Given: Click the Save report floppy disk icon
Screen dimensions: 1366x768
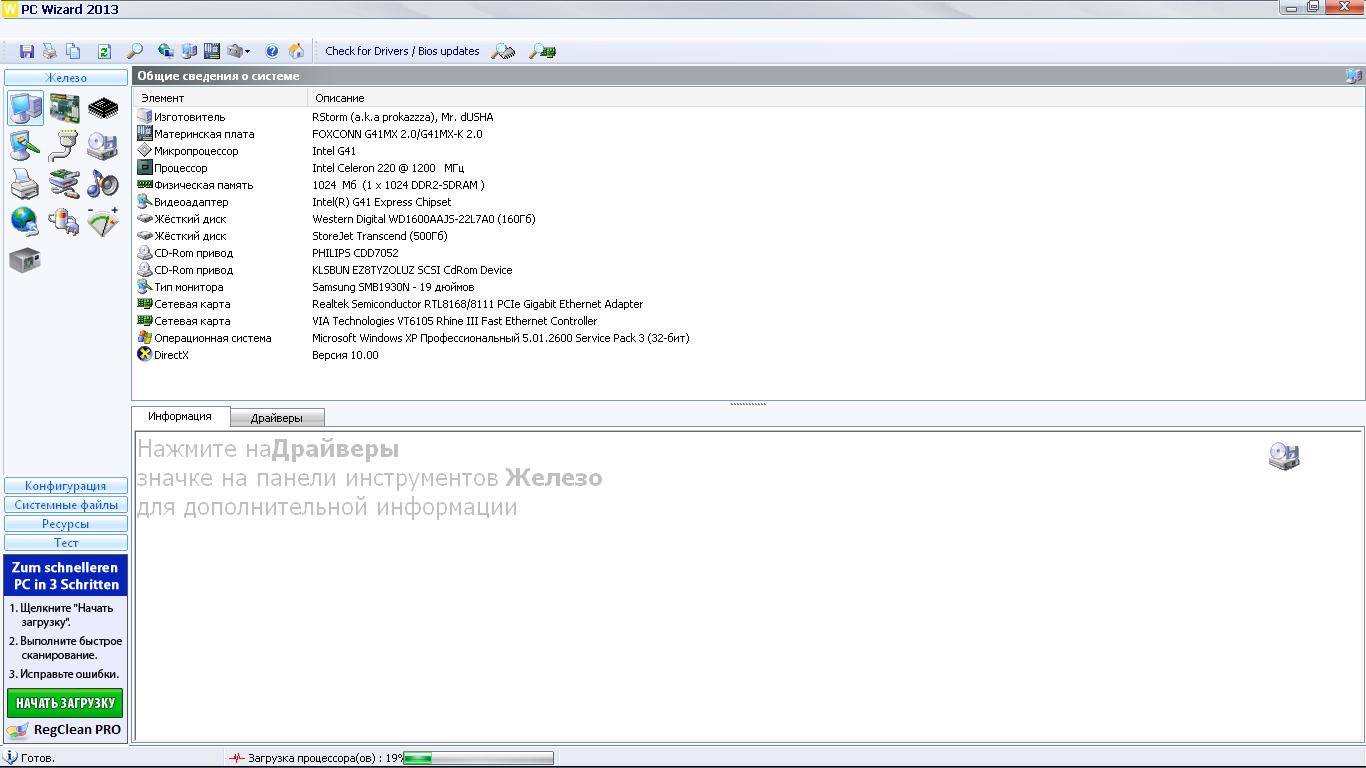Looking at the screenshot, I should point(27,51).
